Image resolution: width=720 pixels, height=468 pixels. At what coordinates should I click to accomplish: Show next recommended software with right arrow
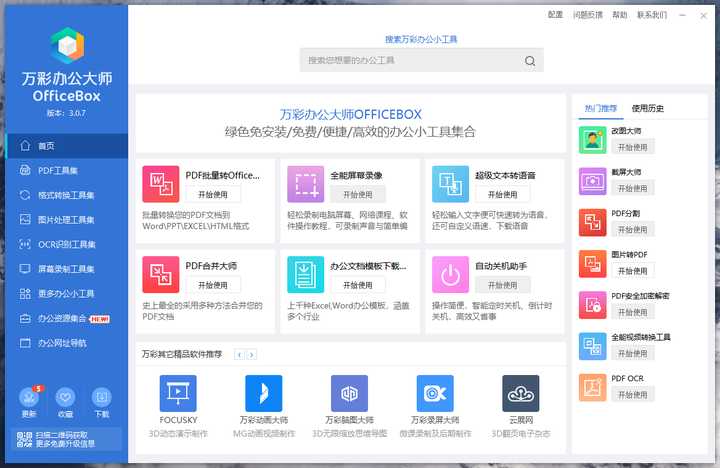(252, 355)
